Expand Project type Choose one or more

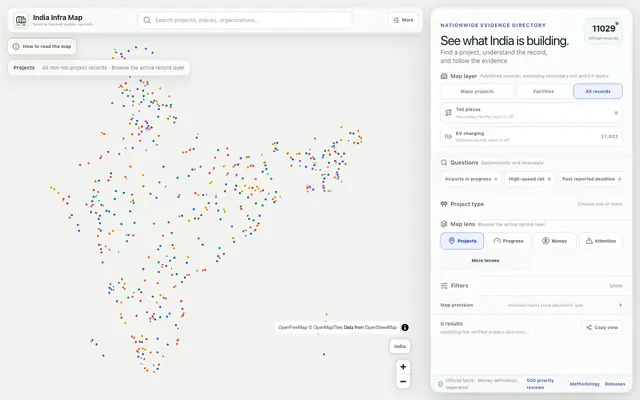(x=531, y=204)
